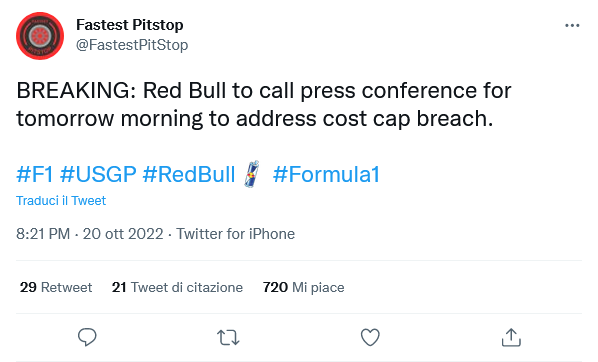This screenshot has width=598, height=362.
Task: Like the tweet with heart icon
Action: 370,337
